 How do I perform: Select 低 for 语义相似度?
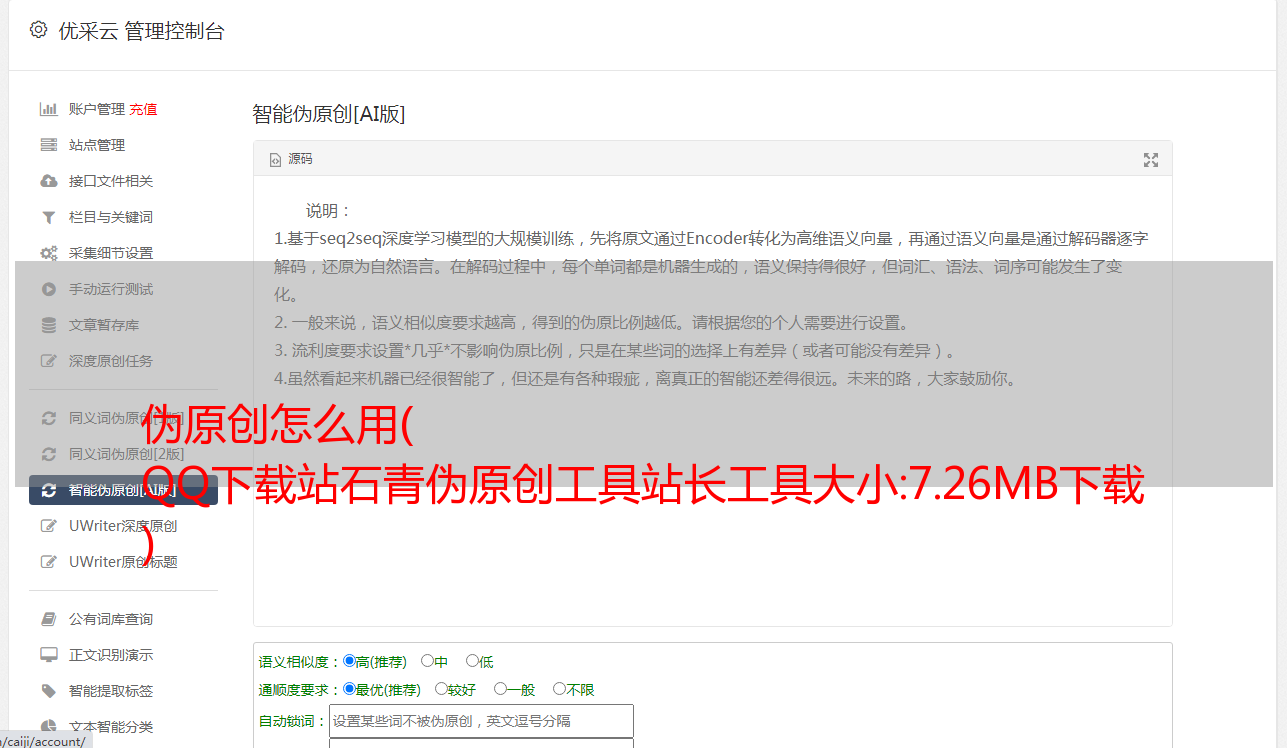[472, 661]
